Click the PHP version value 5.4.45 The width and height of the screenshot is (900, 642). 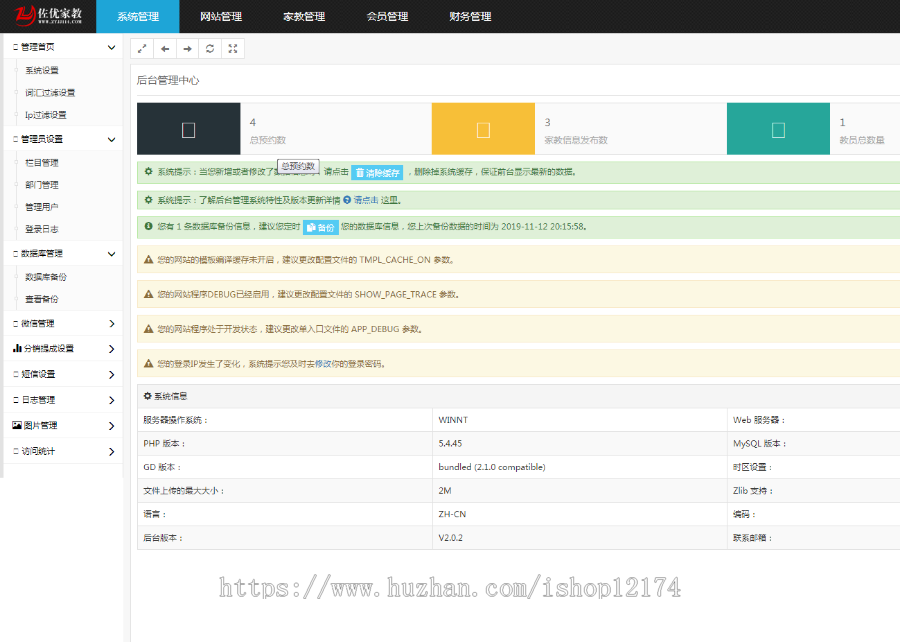tap(450, 443)
